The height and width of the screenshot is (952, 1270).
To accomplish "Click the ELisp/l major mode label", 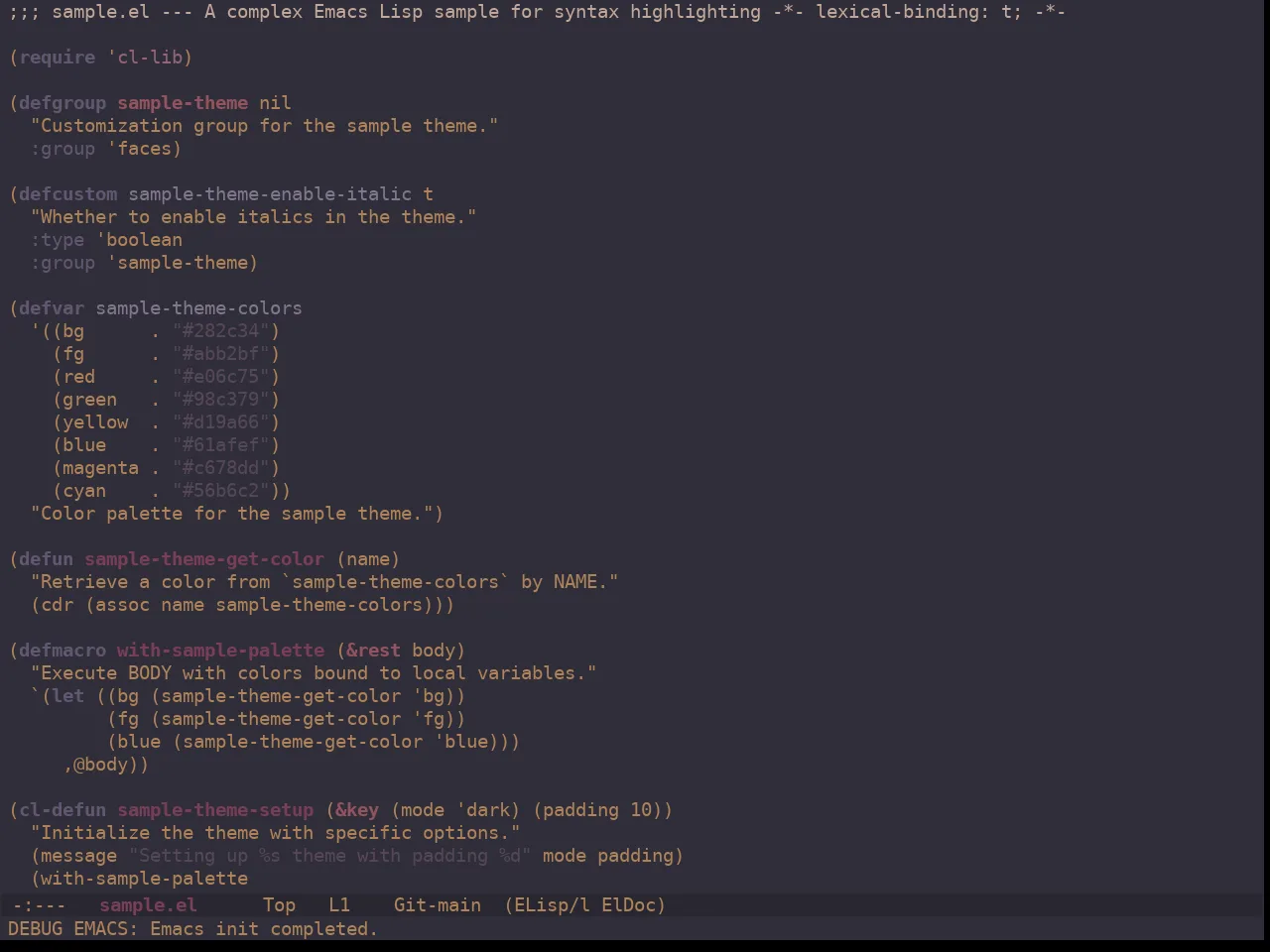I will (552, 905).
